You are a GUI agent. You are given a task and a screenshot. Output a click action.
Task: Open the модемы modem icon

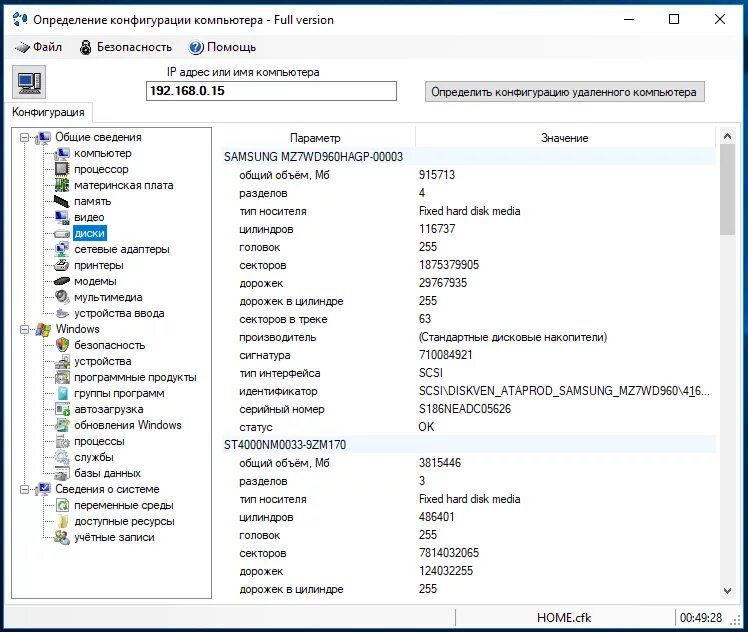click(62, 281)
